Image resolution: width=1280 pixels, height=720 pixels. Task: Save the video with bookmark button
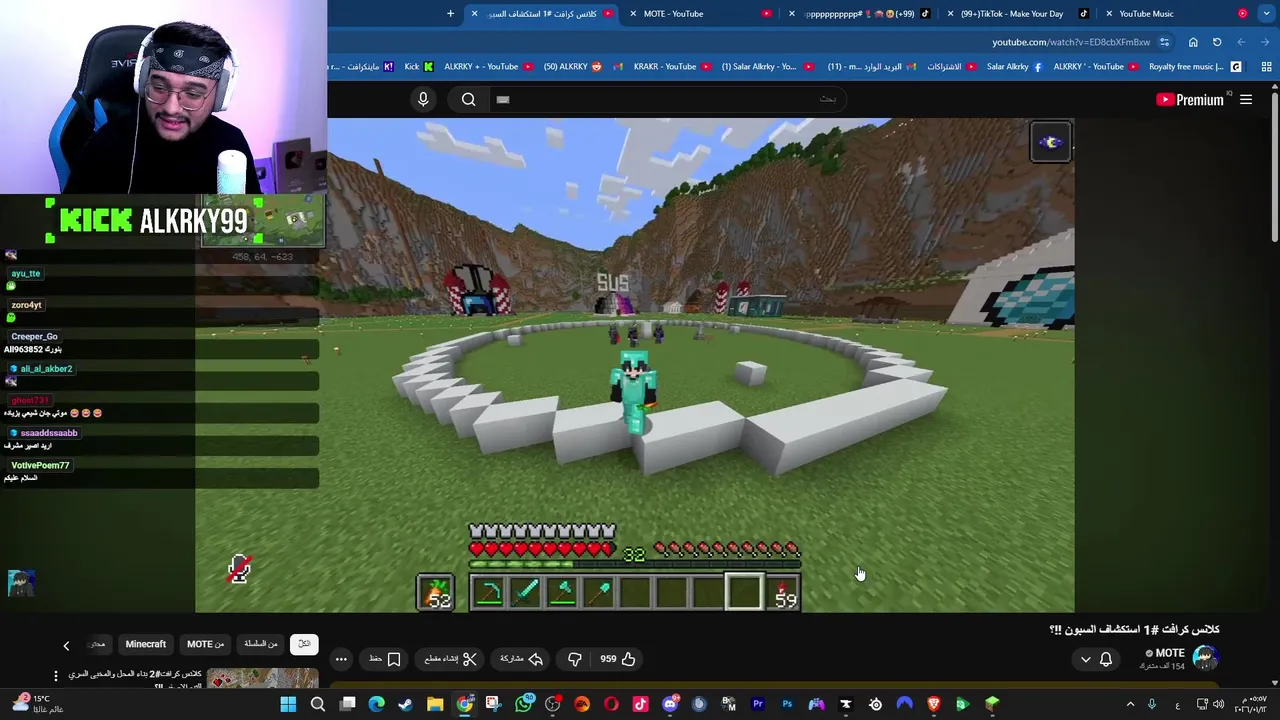[x=385, y=659]
